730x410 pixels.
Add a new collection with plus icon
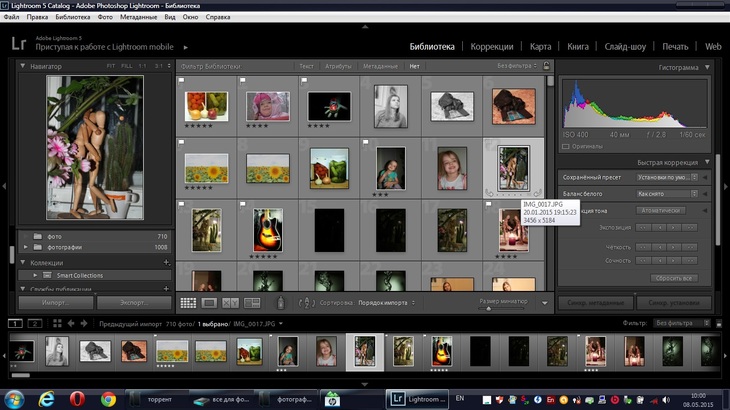coord(166,262)
